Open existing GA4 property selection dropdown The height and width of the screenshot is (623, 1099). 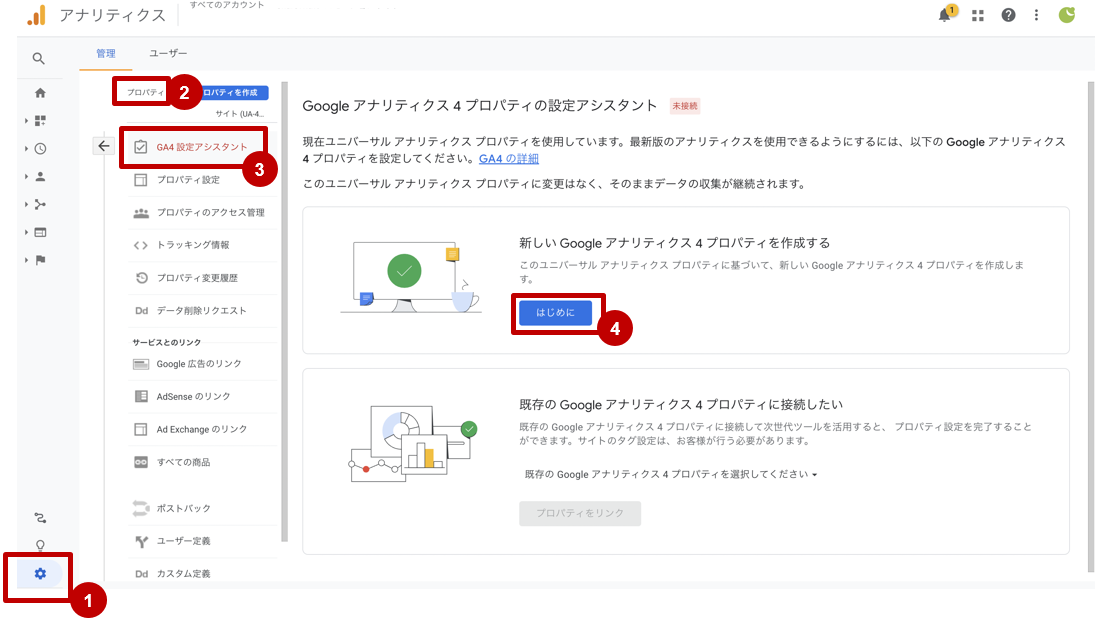point(670,474)
